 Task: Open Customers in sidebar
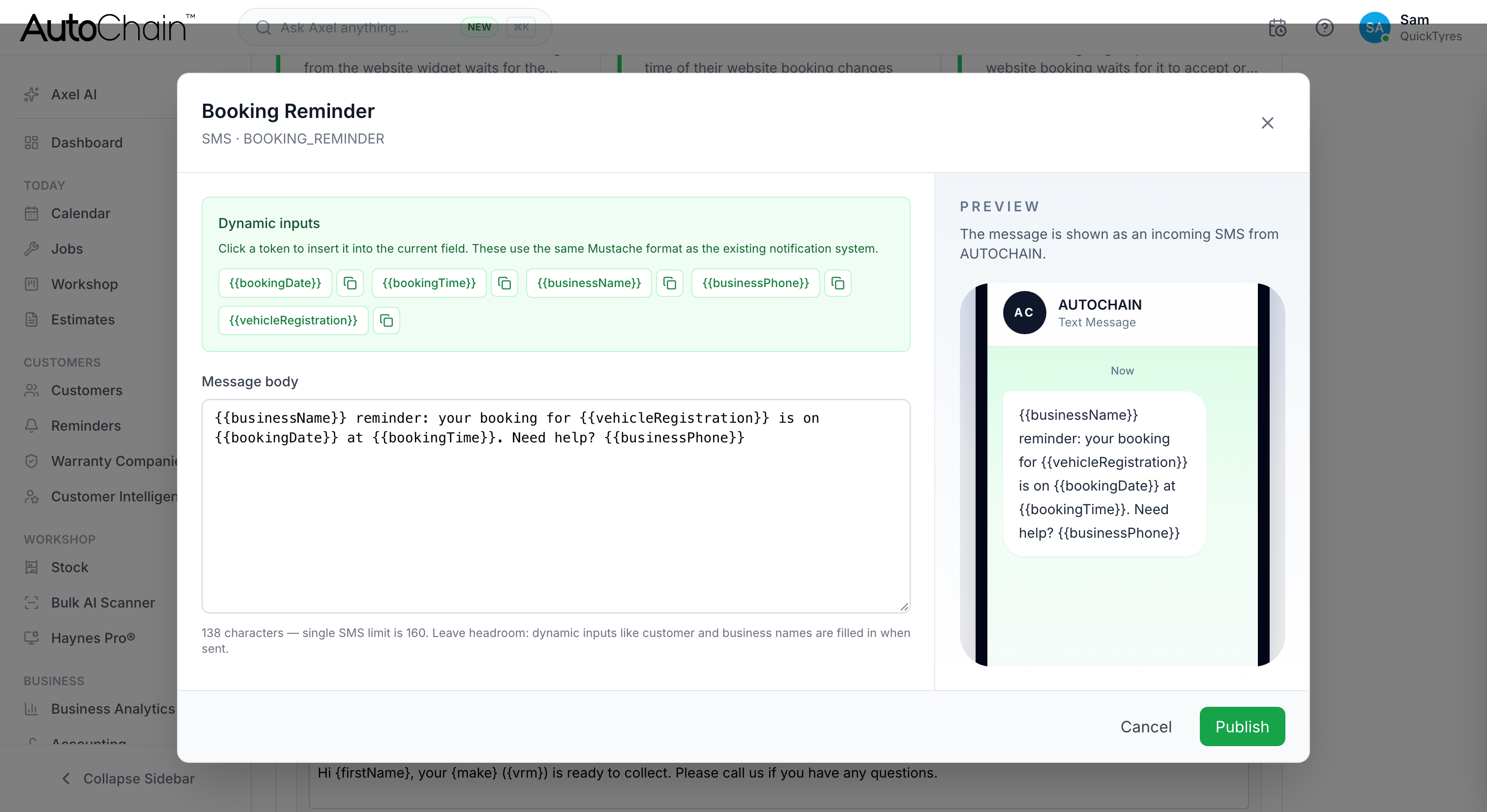coord(73,390)
